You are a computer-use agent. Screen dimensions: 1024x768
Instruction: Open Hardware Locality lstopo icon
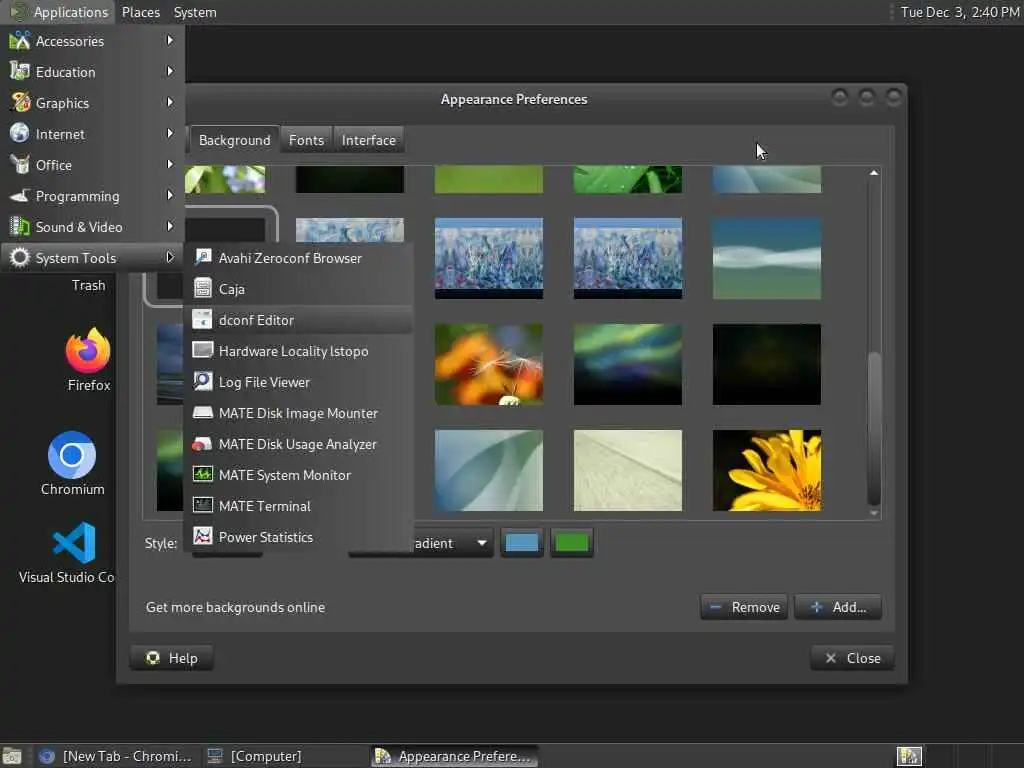point(202,350)
